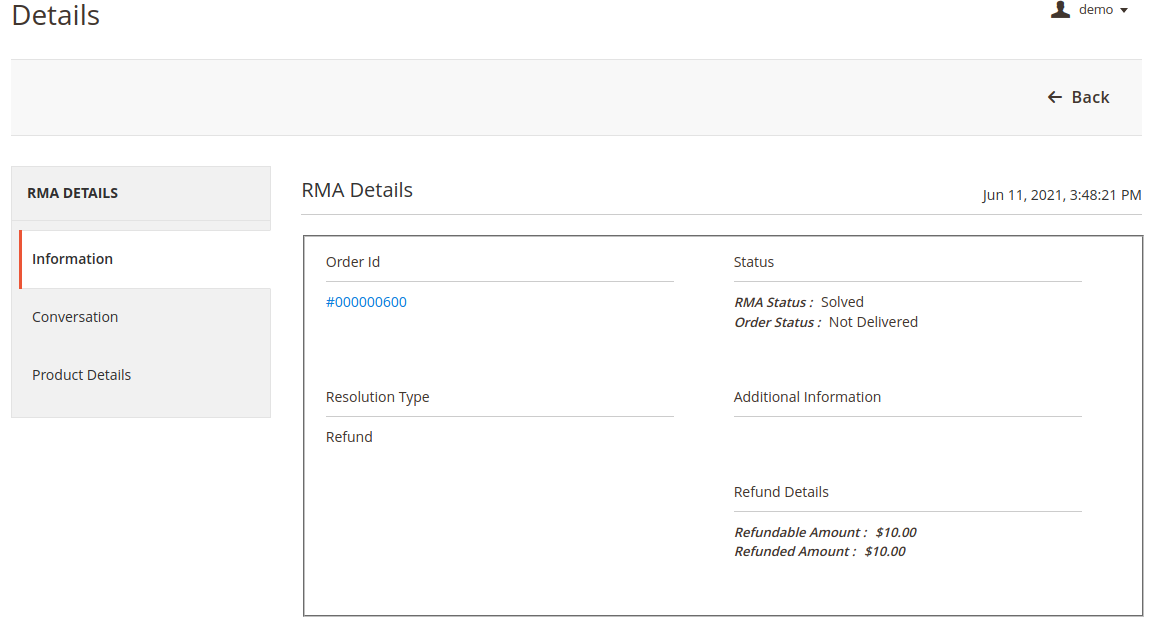Click the Details page title
The height and width of the screenshot is (618, 1156).
click(54, 15)
